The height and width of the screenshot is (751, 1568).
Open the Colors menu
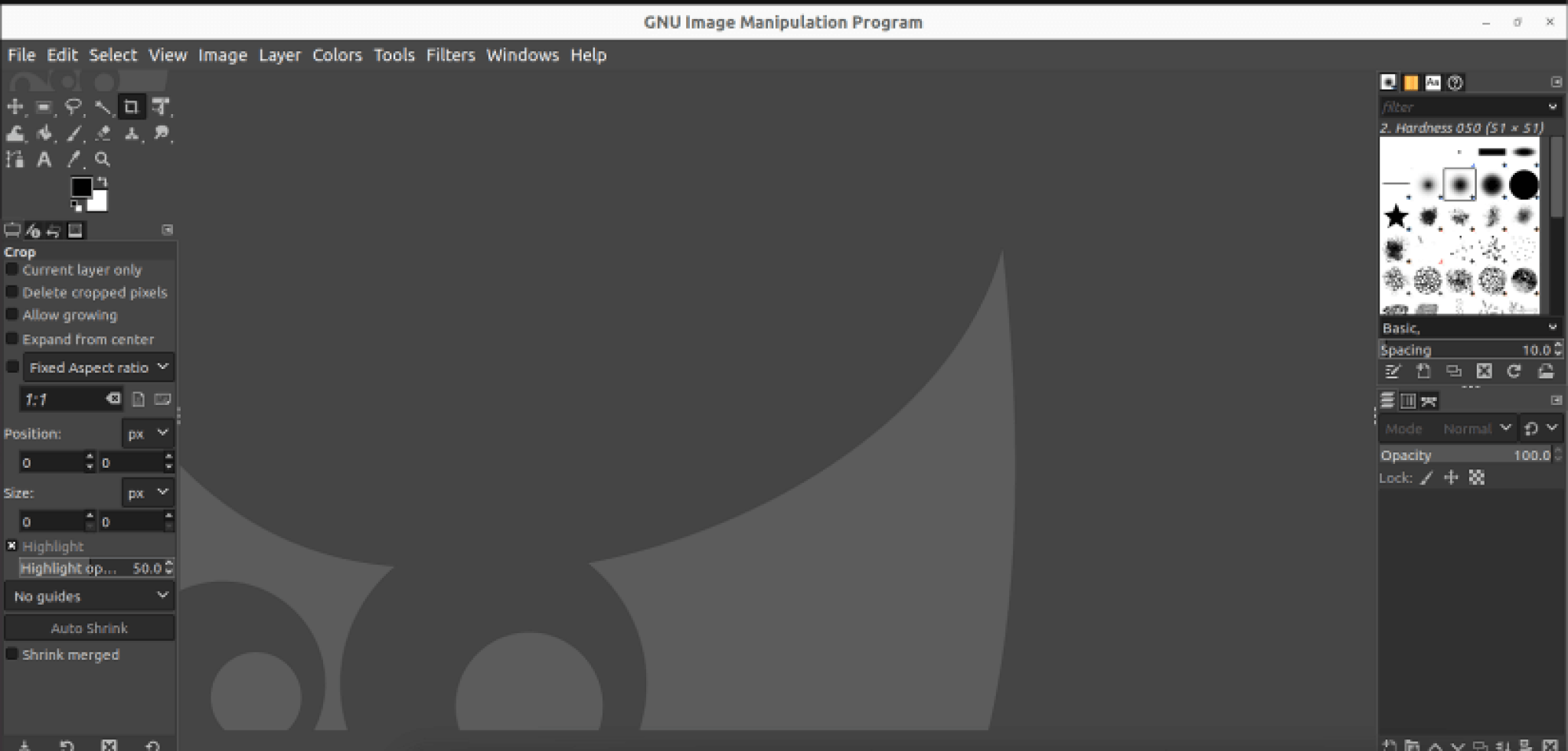coord(337,55)
